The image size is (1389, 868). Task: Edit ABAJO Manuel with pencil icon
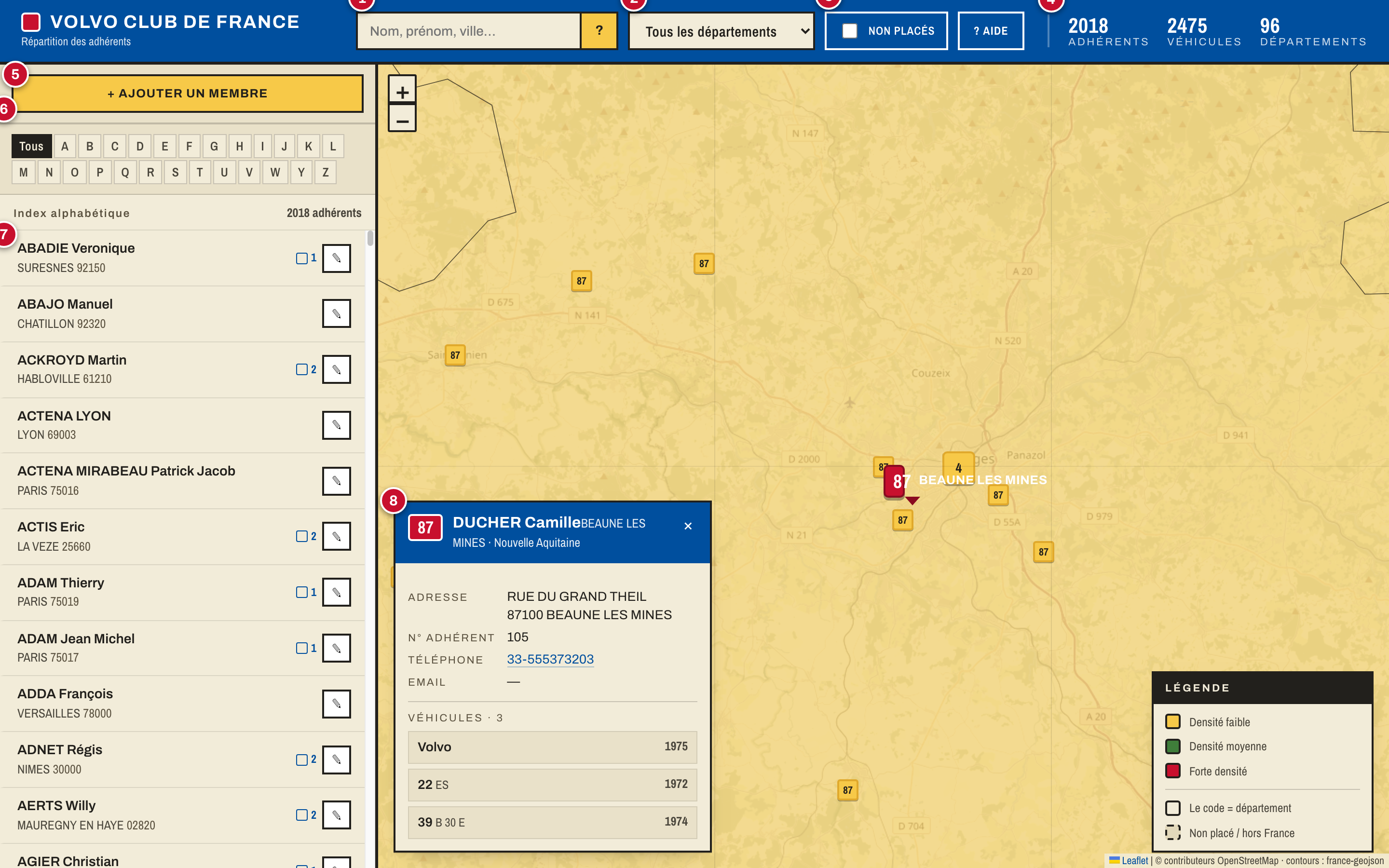[336, 314]
